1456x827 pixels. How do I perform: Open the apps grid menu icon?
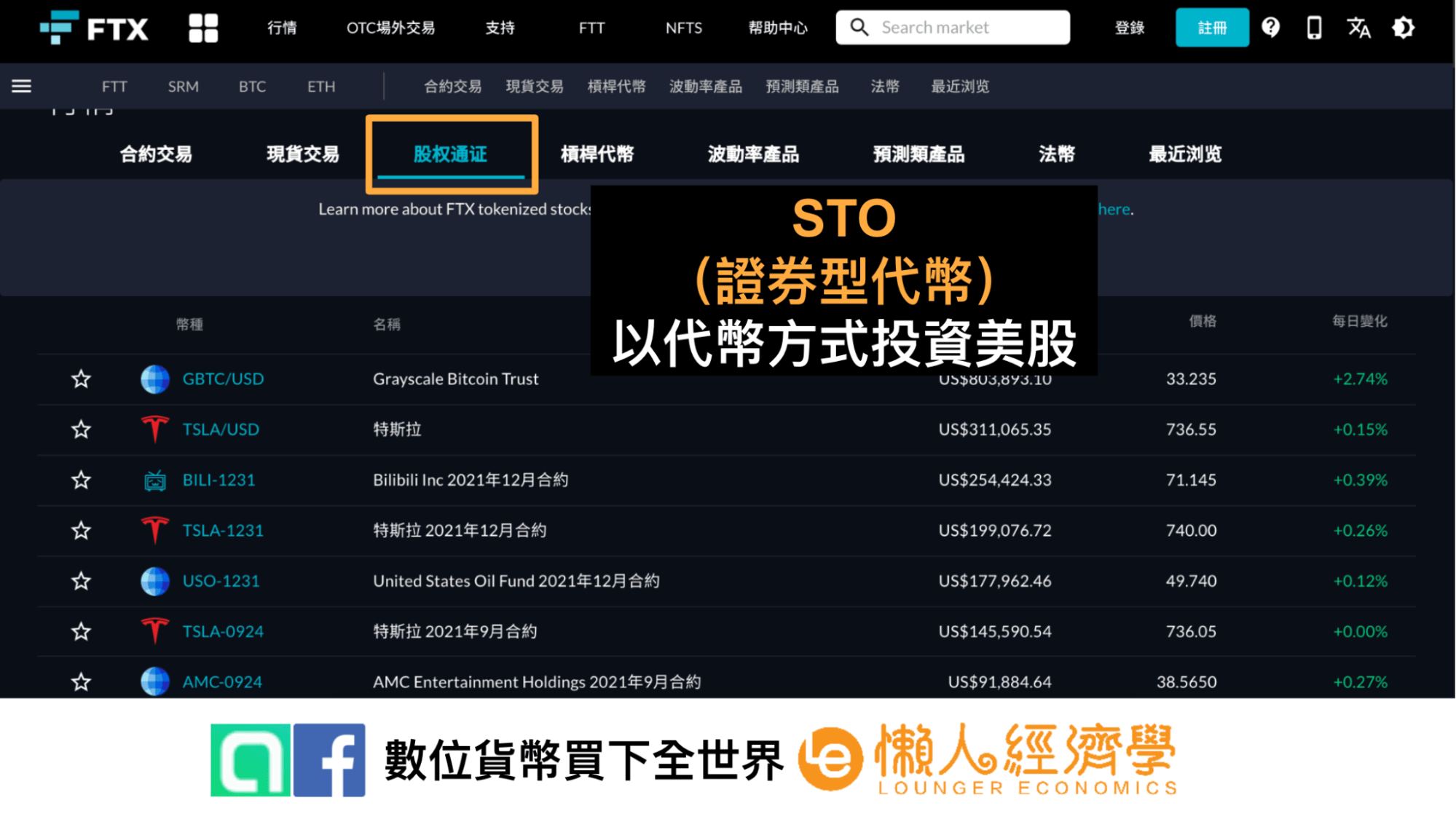tap(203, 28)
